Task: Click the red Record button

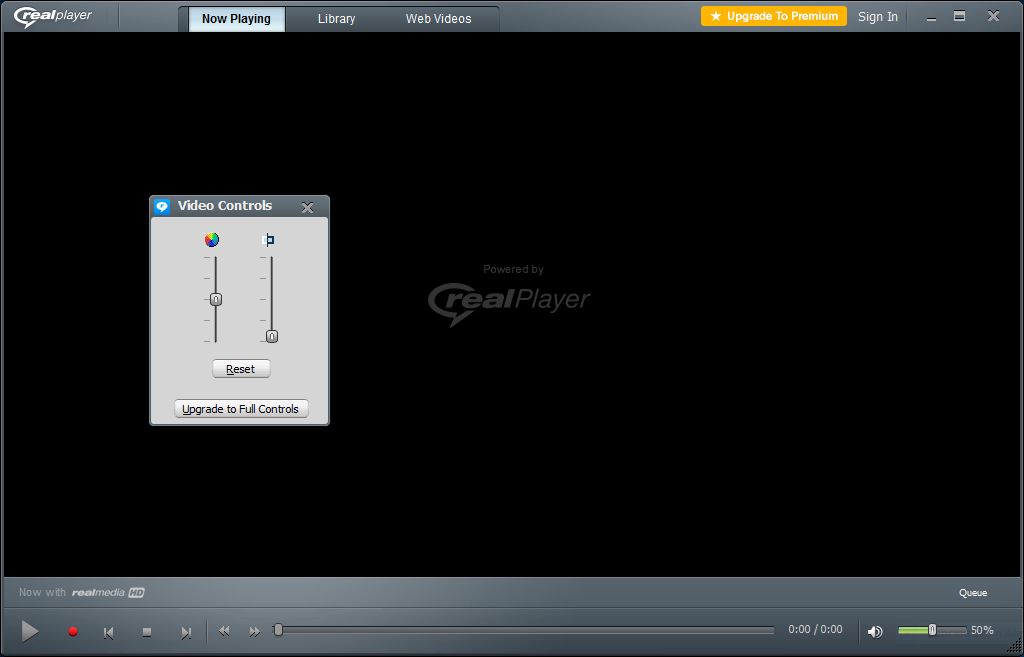Action: (x=73, y=632)
